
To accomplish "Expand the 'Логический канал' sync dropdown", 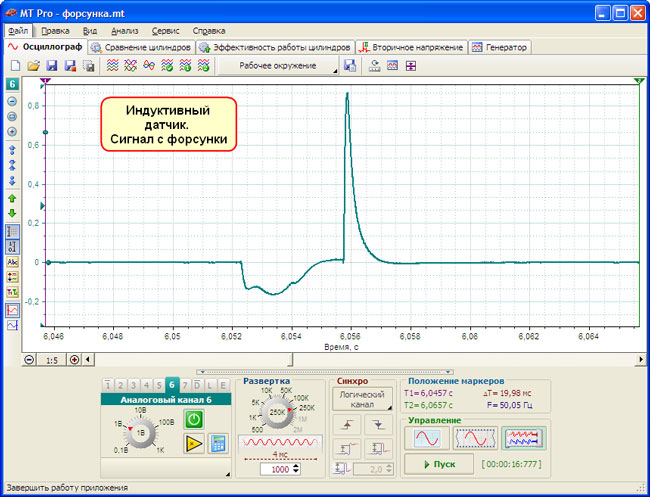I will [x=361, y=400].
